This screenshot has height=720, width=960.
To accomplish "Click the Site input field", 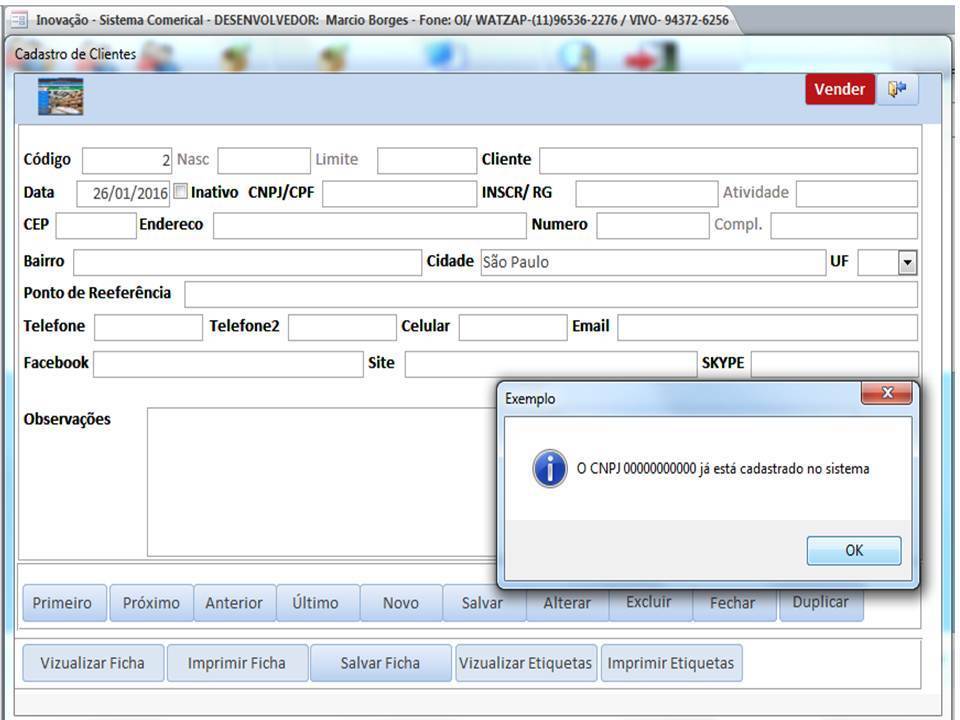I will point(551,364).
